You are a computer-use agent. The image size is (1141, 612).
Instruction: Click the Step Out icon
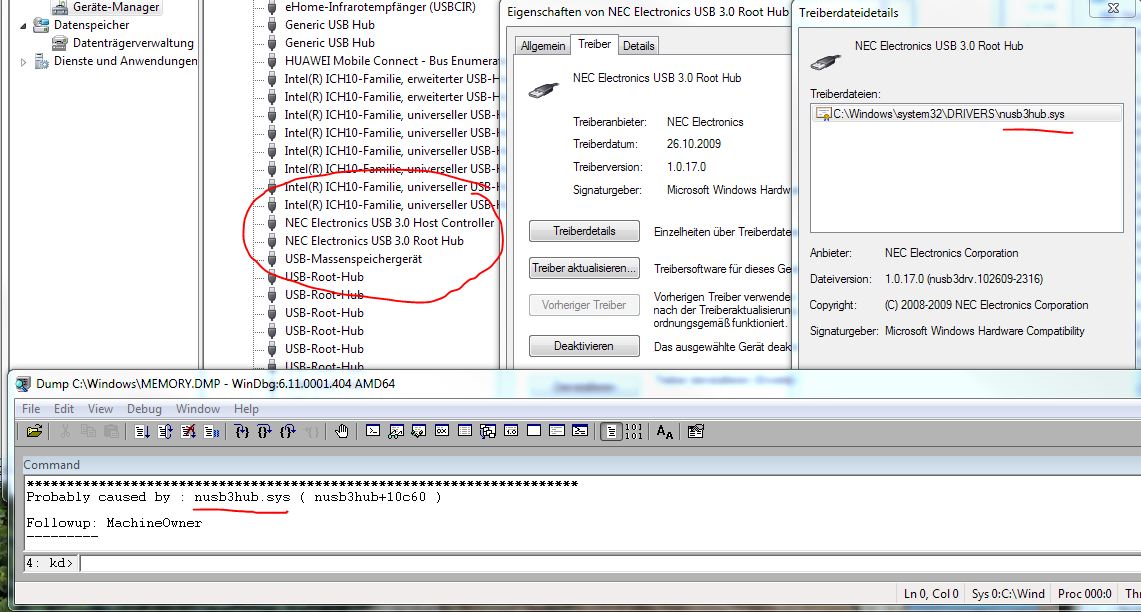click(288, 432)
